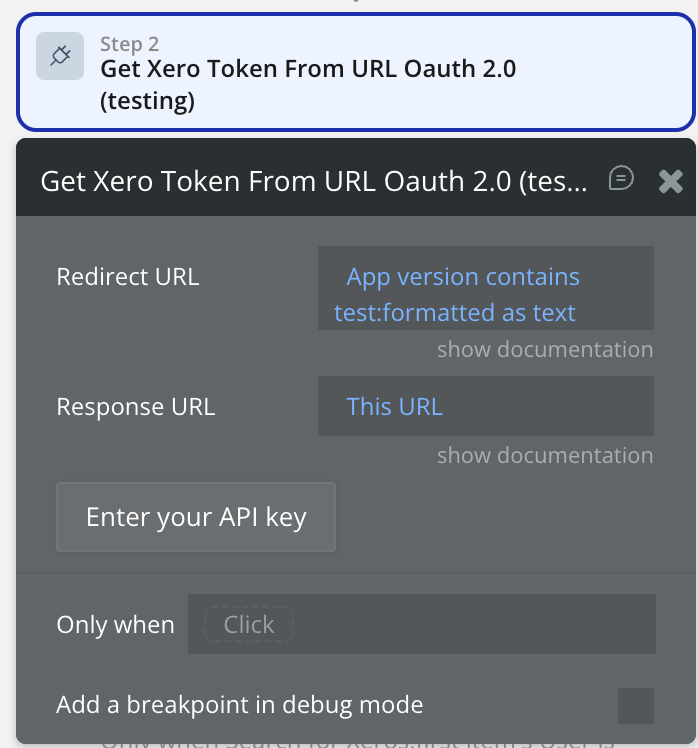This screenshot has width=698, height=748.
Task: Show documentation for the Redirect URL field
Action: (544, 349)
